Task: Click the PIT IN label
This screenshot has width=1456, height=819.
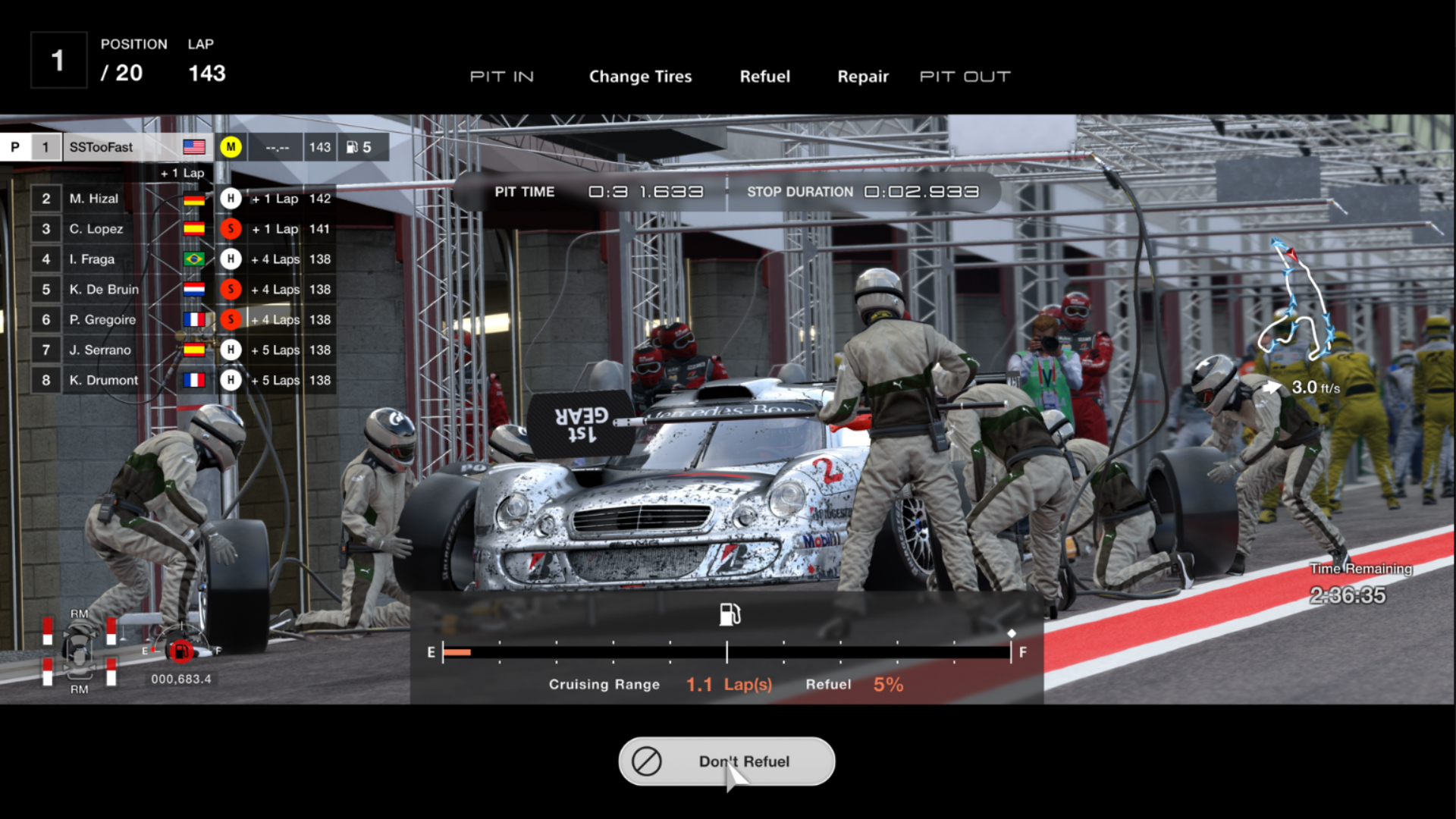Action: pos(502,77)
